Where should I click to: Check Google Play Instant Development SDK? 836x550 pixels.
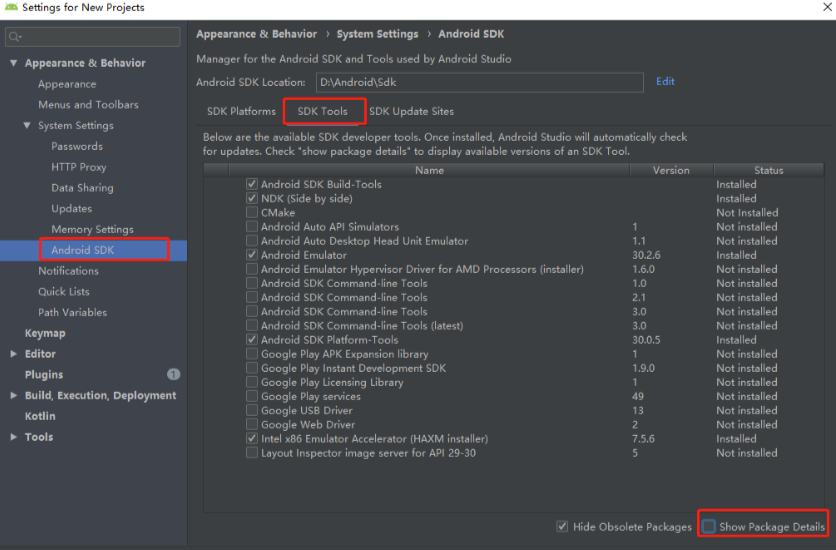pyautogui.click(x=252, y=368)
